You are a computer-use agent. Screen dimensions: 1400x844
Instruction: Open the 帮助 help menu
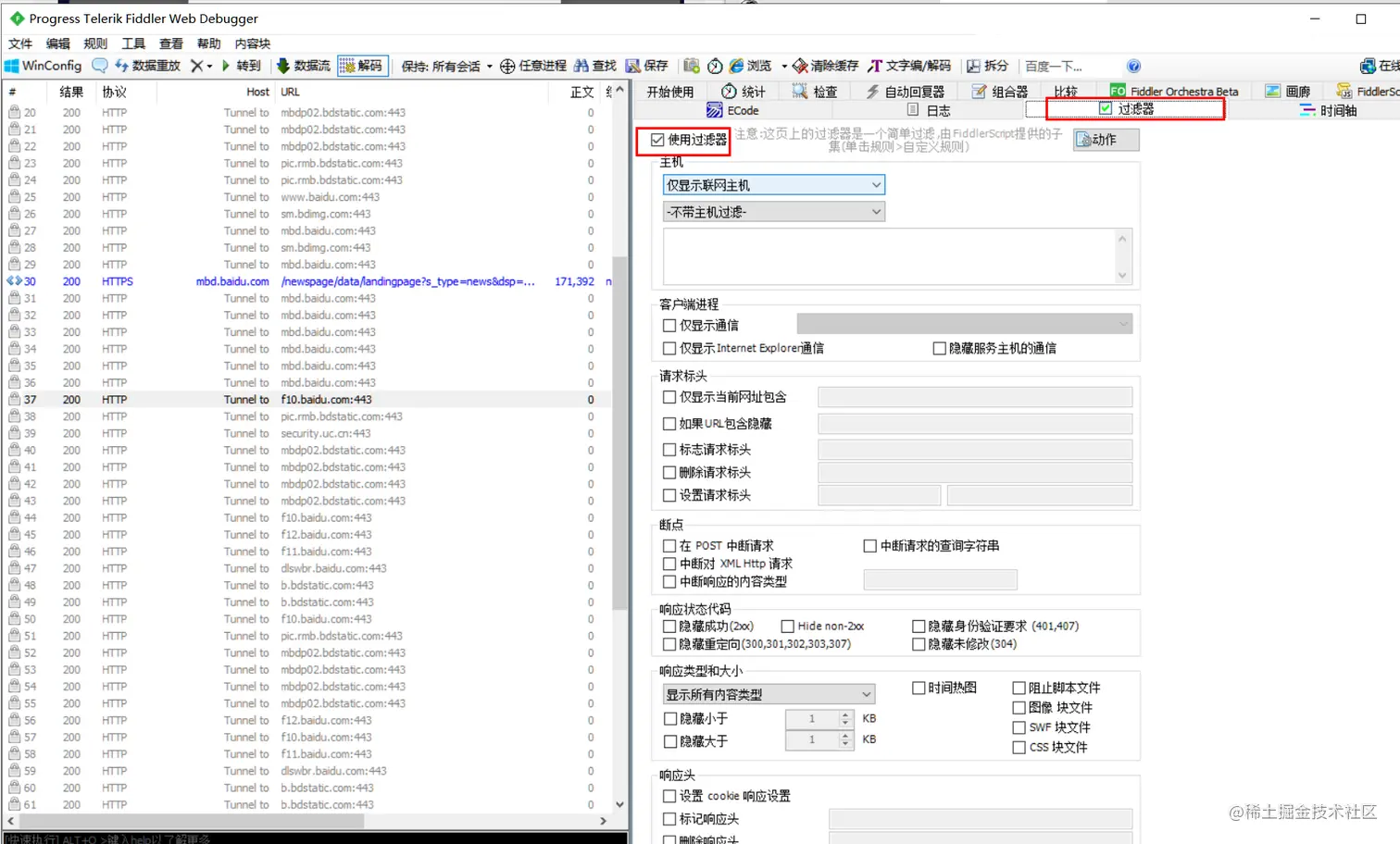coord(209,43)
